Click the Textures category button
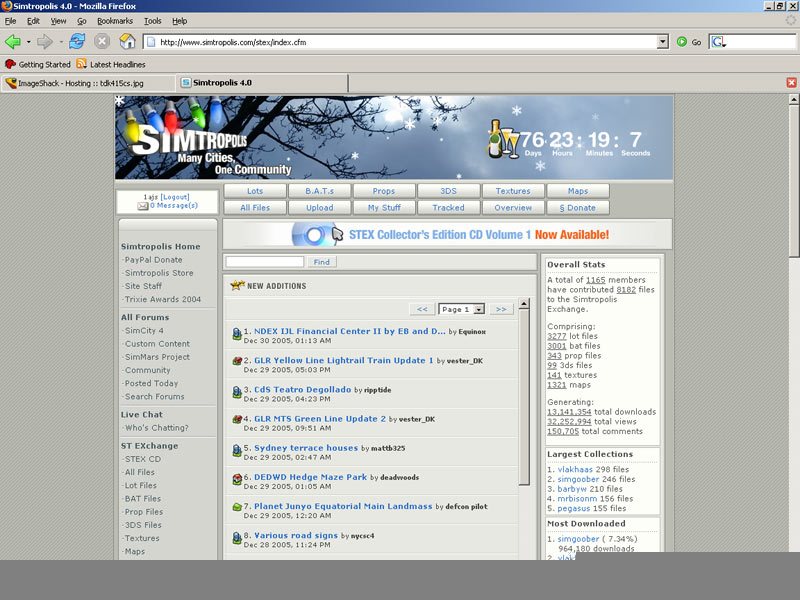800x600 pixels. click(513, 191)
